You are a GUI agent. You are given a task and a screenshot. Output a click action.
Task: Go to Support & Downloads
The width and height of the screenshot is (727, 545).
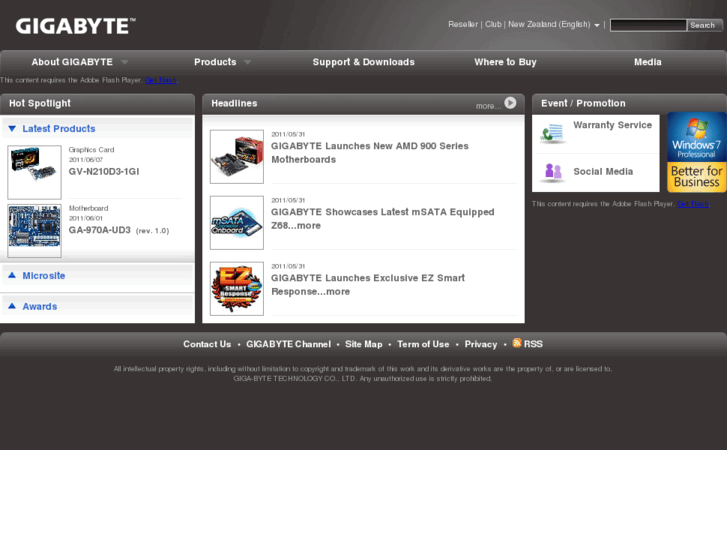pos(364,62)
